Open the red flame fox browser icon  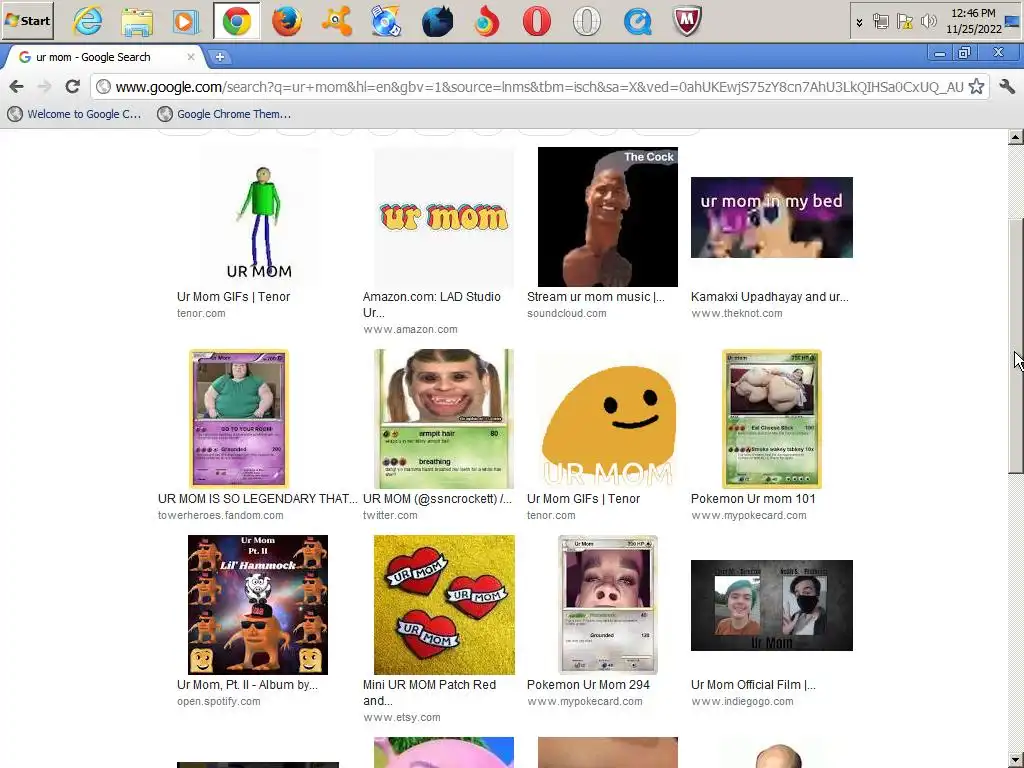[x=487, y=22]
